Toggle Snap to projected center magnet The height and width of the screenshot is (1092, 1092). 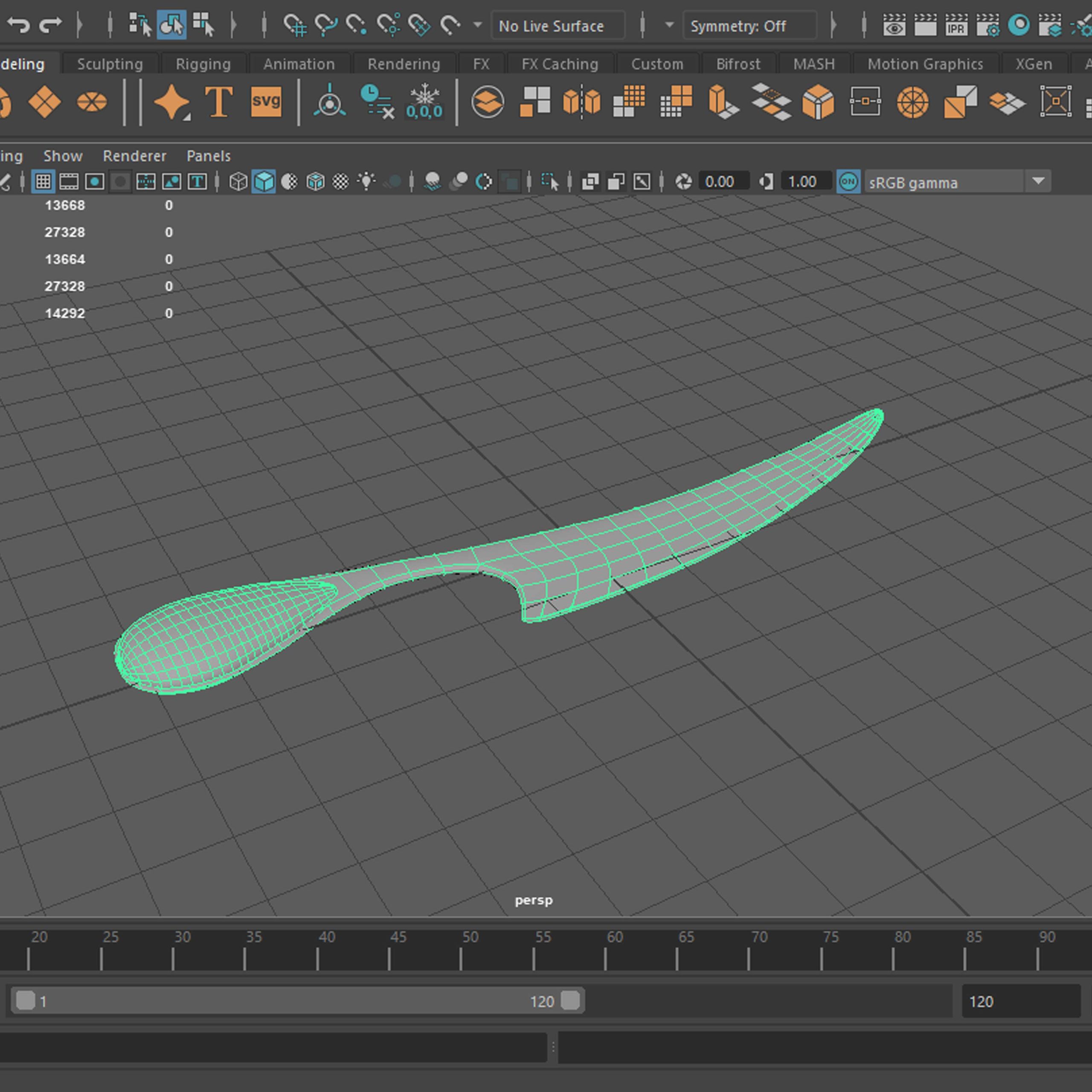point(388,25)
